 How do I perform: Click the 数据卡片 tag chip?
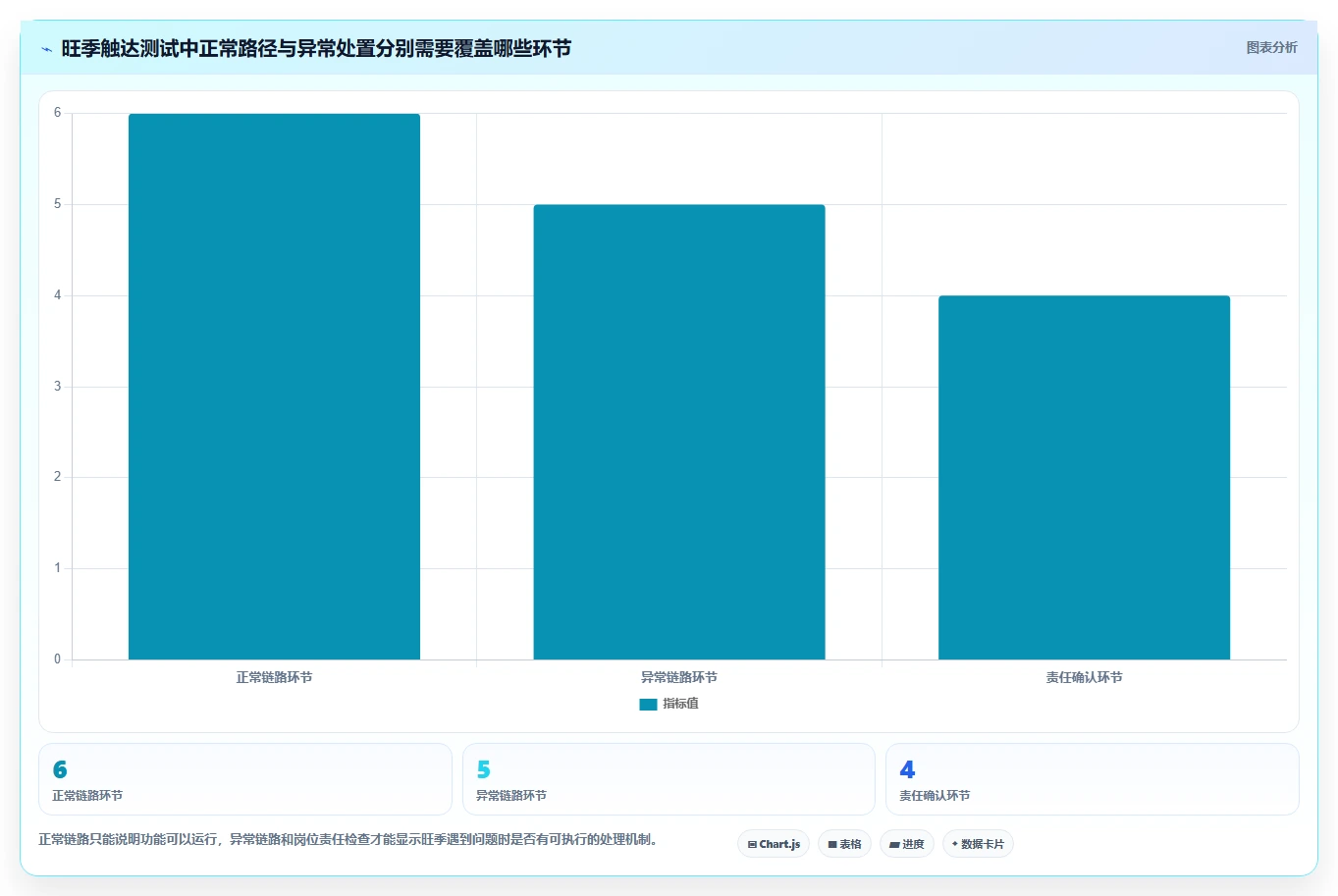[978, 844]
